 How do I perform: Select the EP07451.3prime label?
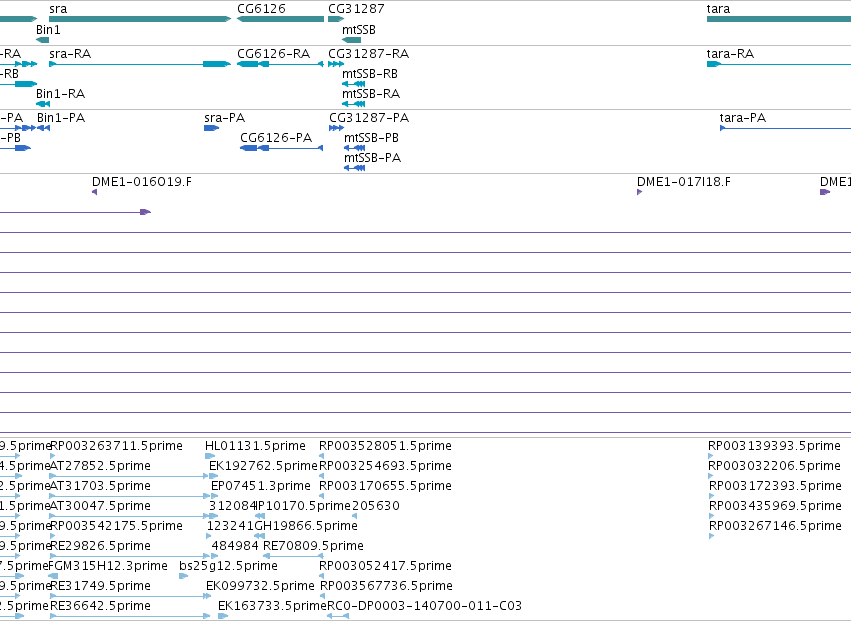261,486
